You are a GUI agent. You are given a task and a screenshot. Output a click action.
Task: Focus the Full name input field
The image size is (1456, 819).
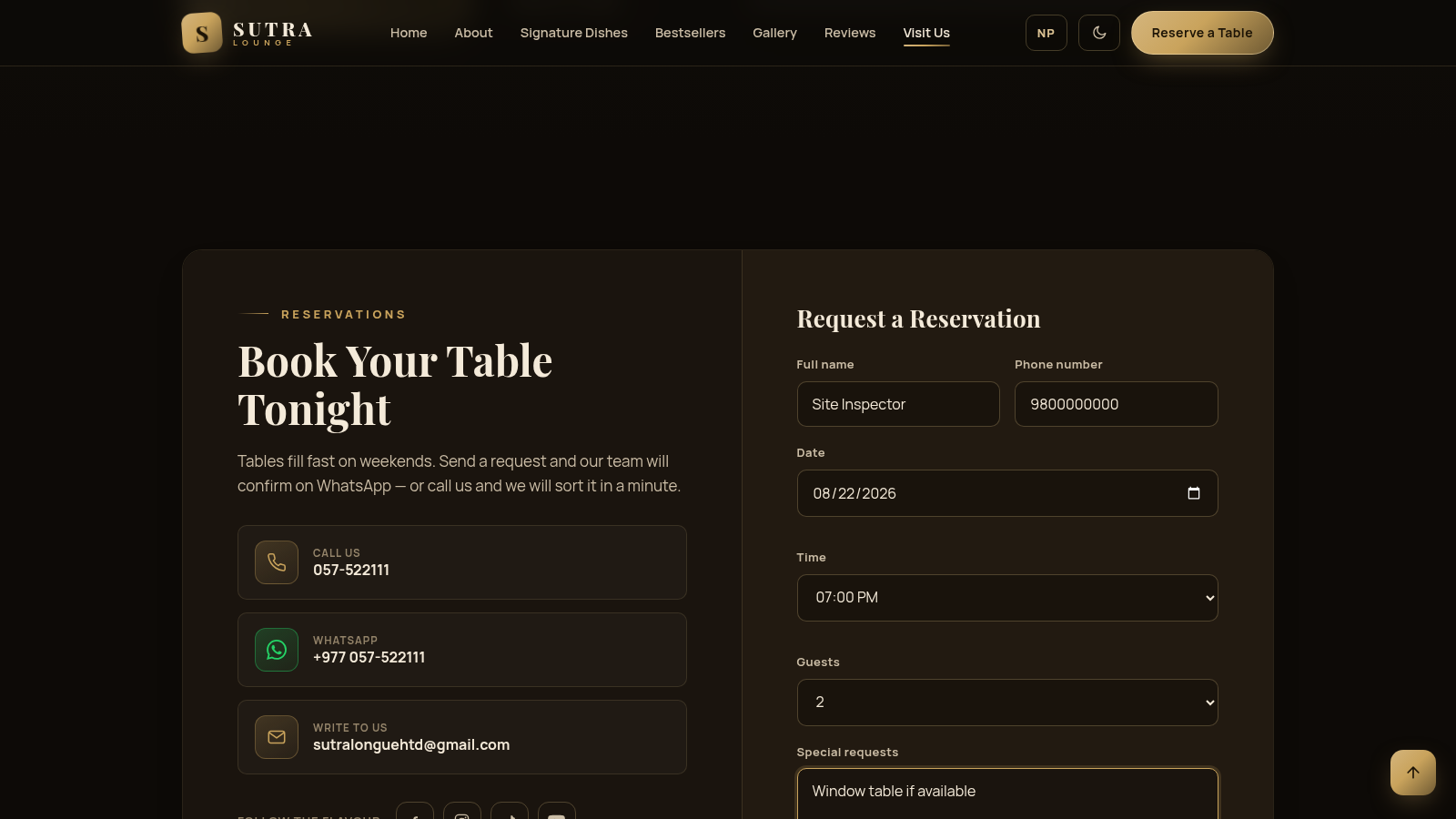(898, 404)
